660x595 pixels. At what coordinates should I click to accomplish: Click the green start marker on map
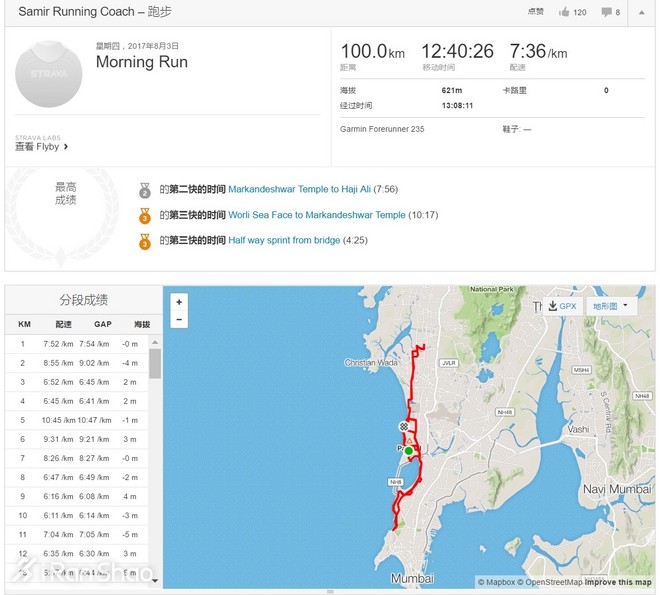pyautogui.click(x=408, y=451)
